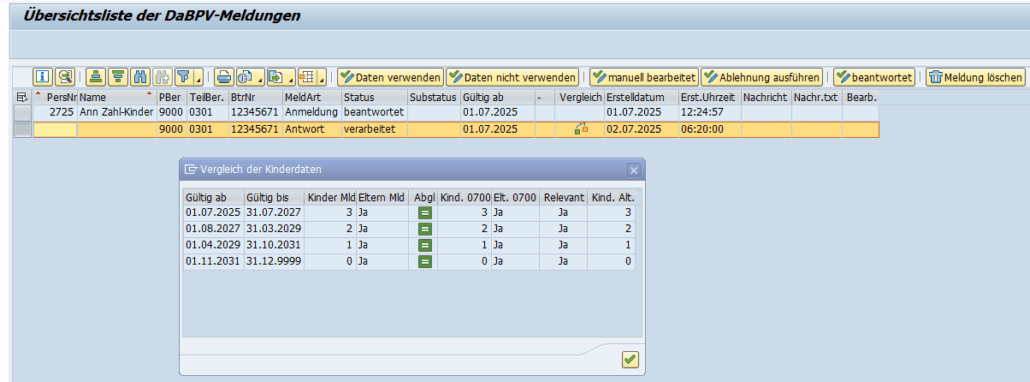Click Gültig ab cell 01.04.2029

[x=213, y=245]
